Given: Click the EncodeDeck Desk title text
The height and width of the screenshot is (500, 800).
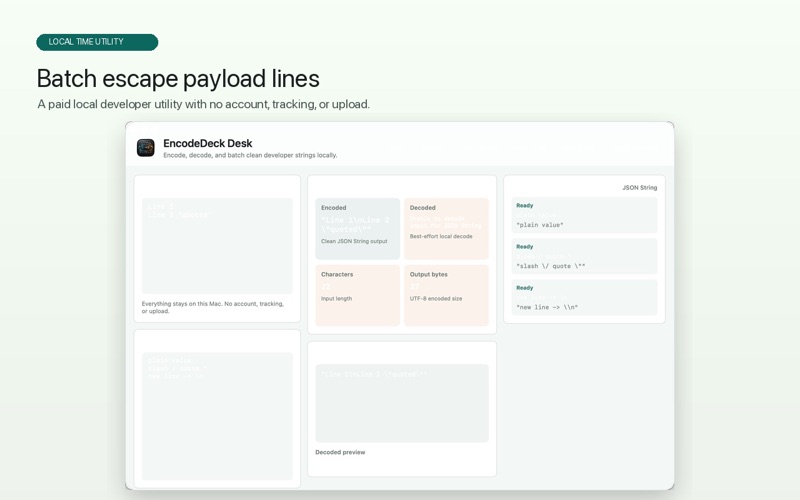Looking at the screenshot, I should [x=208, y=143].
